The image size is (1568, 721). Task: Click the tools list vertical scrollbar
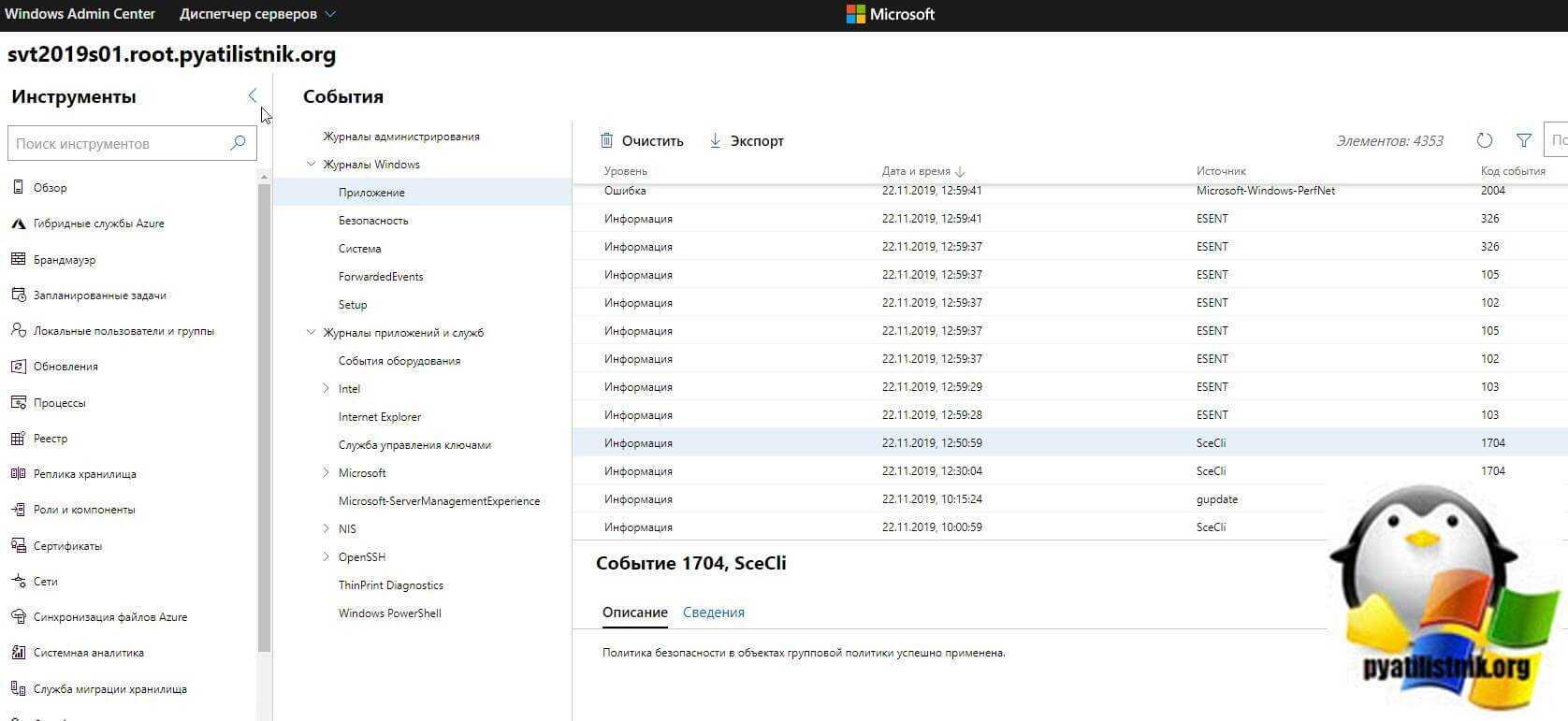264,411
